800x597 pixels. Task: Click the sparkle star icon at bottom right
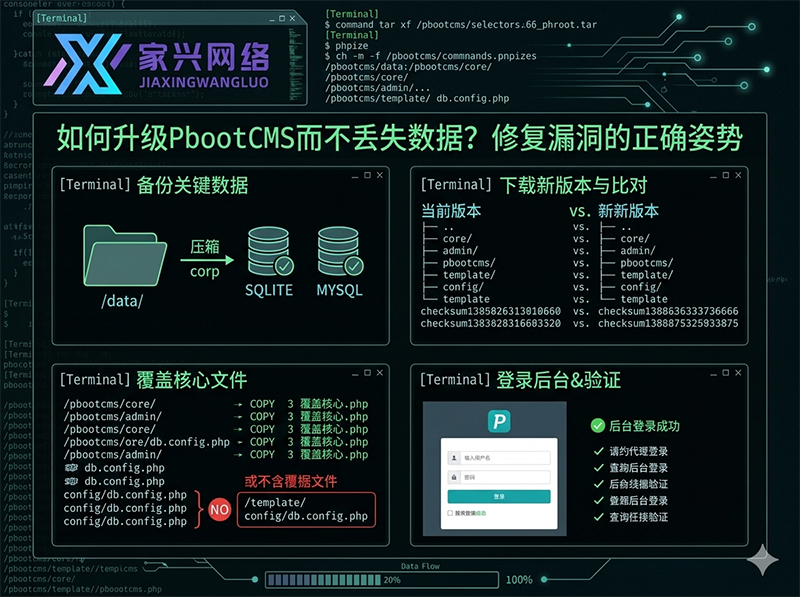(762, 559)
